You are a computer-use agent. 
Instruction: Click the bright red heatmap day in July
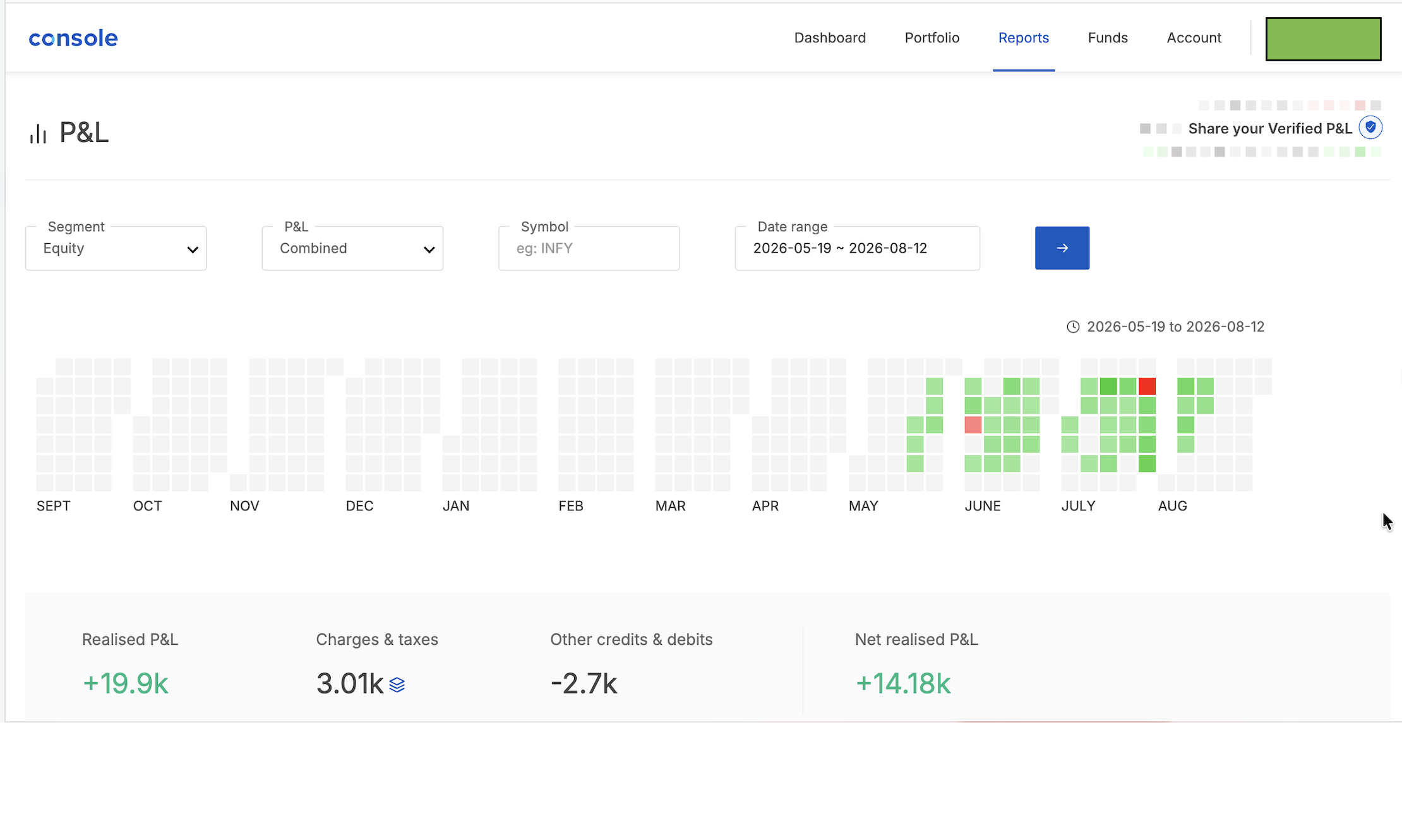pyautogui.click(x=1147, y=386)
